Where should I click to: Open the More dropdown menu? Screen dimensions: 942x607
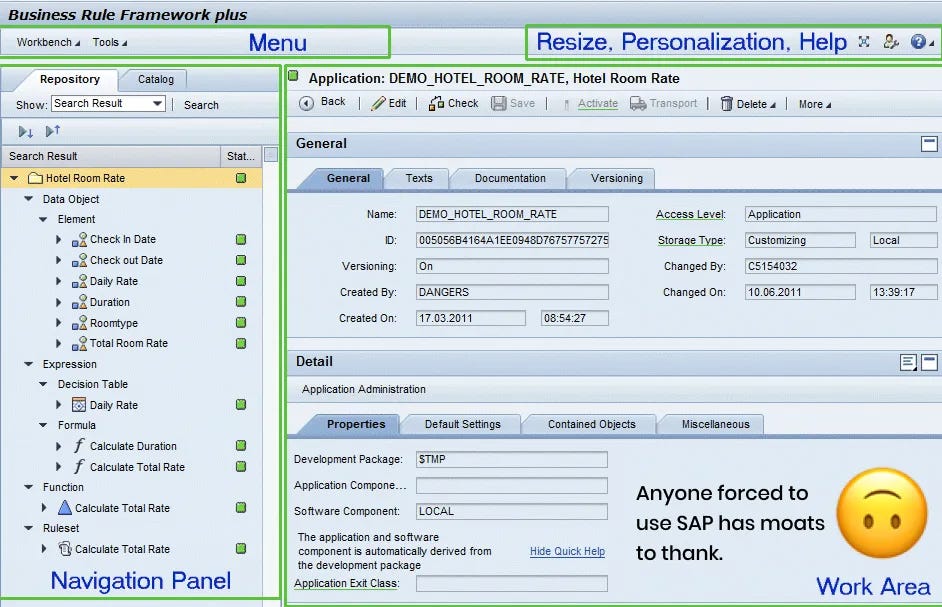(x=815, y=105)
